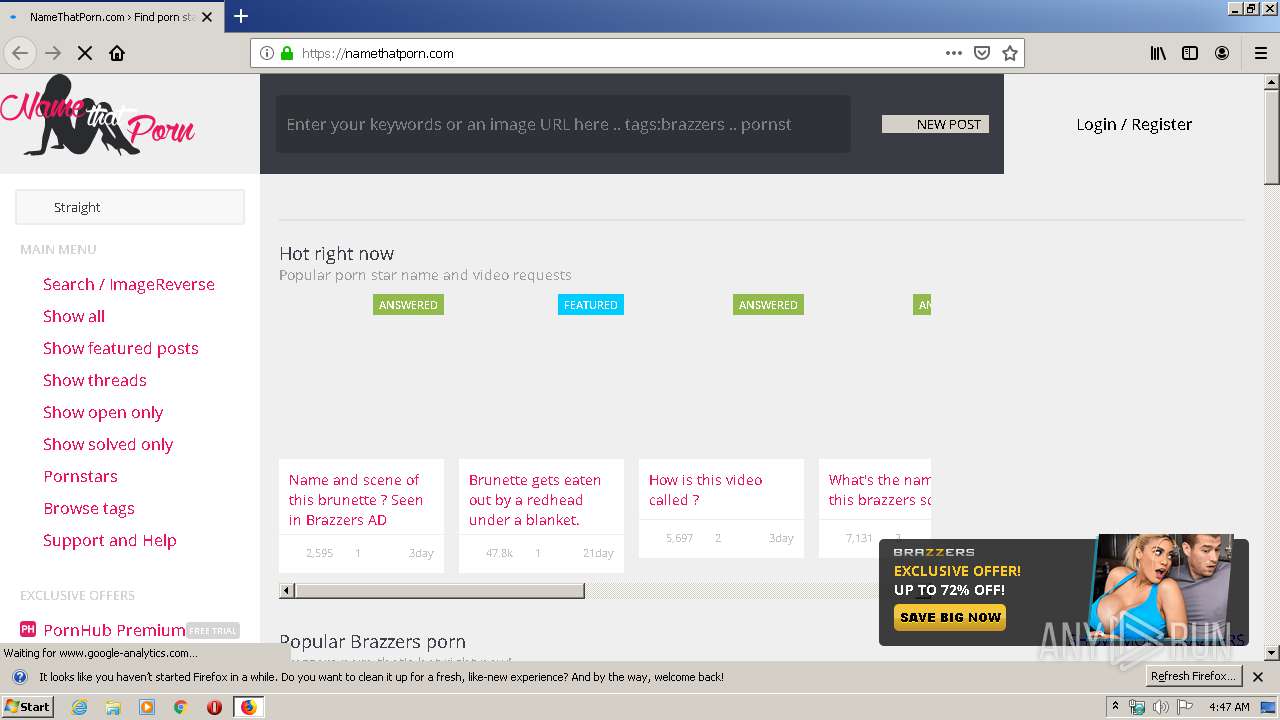Open the Firefox account avatar icon
The width and height of the screenshot is (1280, 720).
(x=1222, y=53)
